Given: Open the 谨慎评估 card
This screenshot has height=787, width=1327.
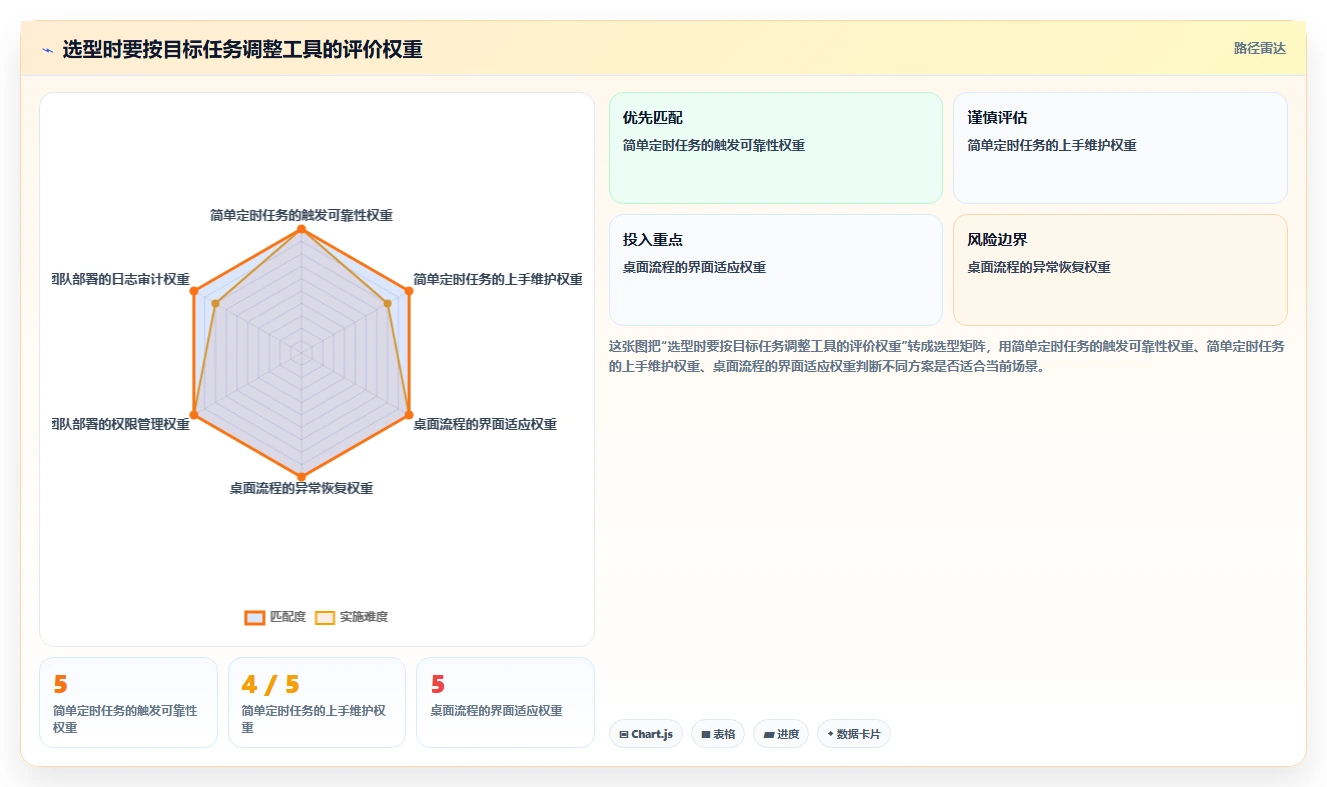Looking at the screenshot, I should tap(1120, 148).
